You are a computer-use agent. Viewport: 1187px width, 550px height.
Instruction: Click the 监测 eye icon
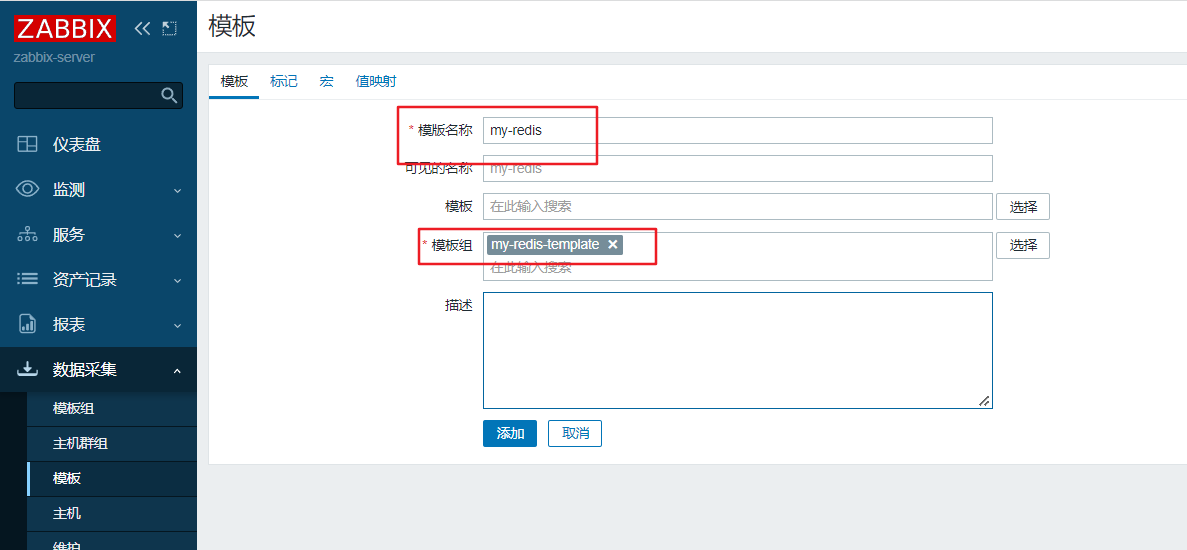[x=27, y=189]
